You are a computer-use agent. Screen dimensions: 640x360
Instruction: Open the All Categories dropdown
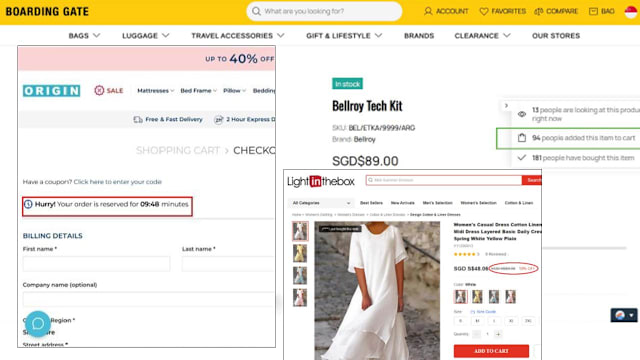click(x=321, y=203)
